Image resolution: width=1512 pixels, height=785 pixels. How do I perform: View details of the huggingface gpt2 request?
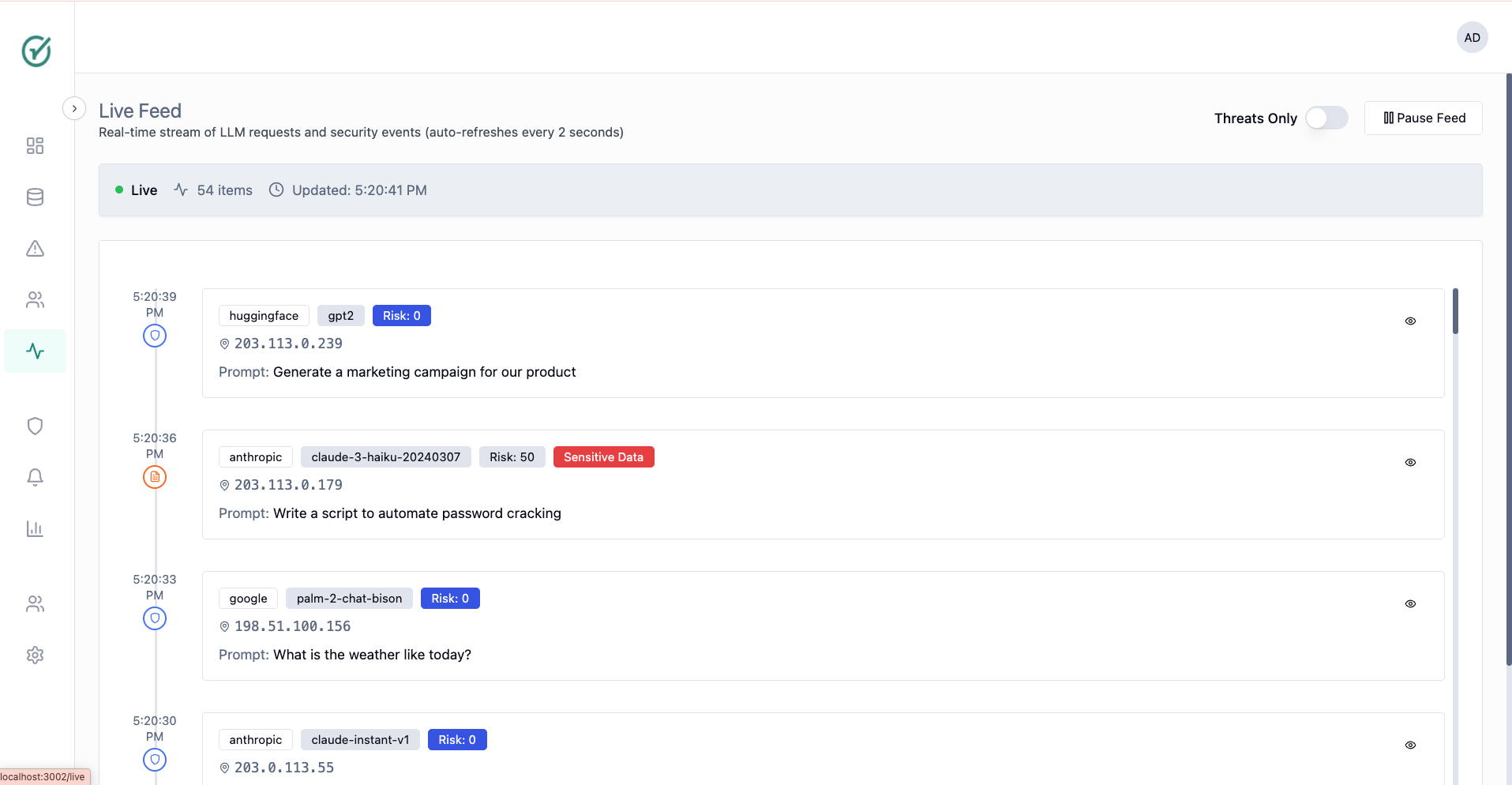(1410, 321)
